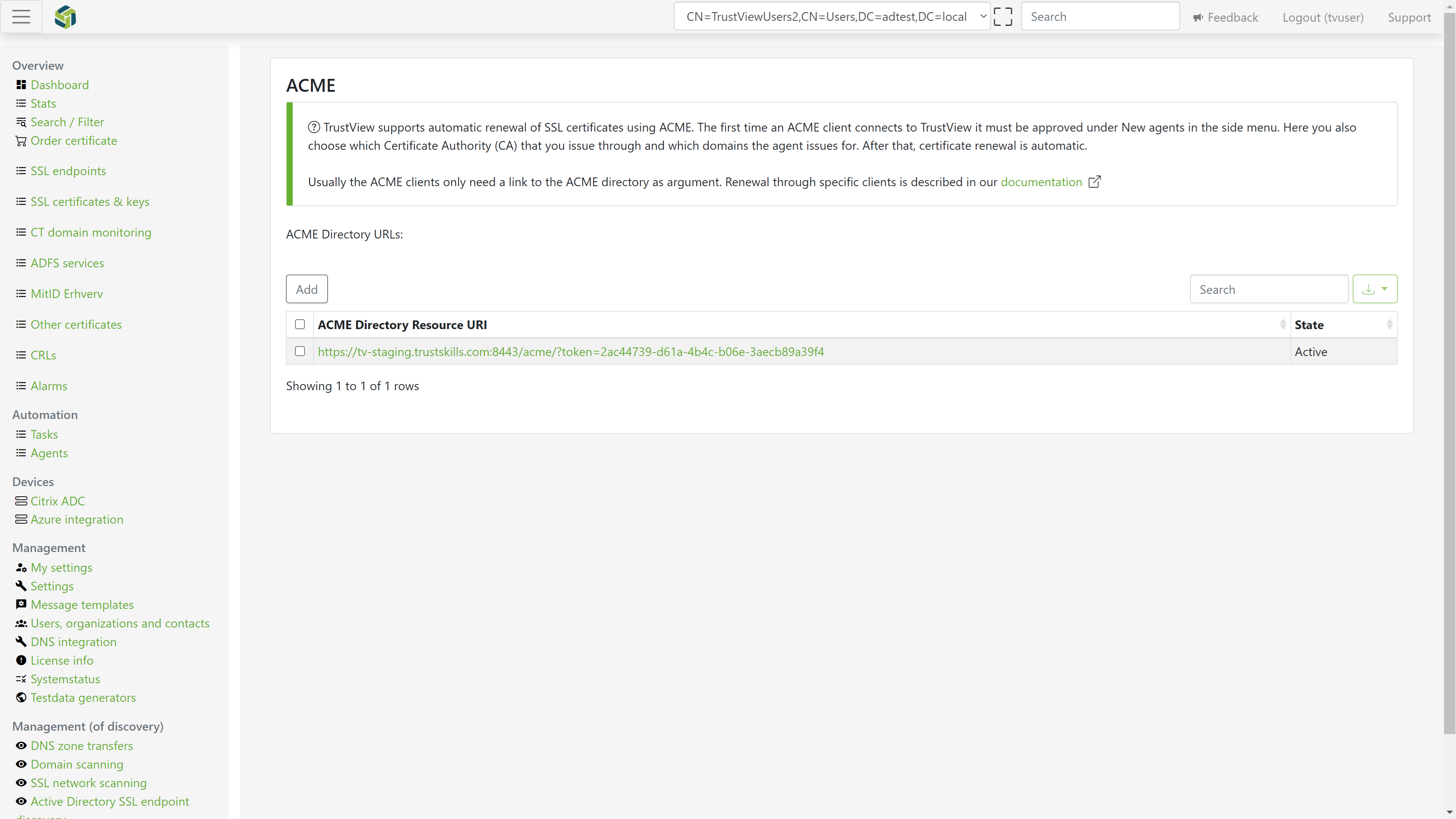Sort by State column arrows
The image size is (1456, 819).
1389,325
